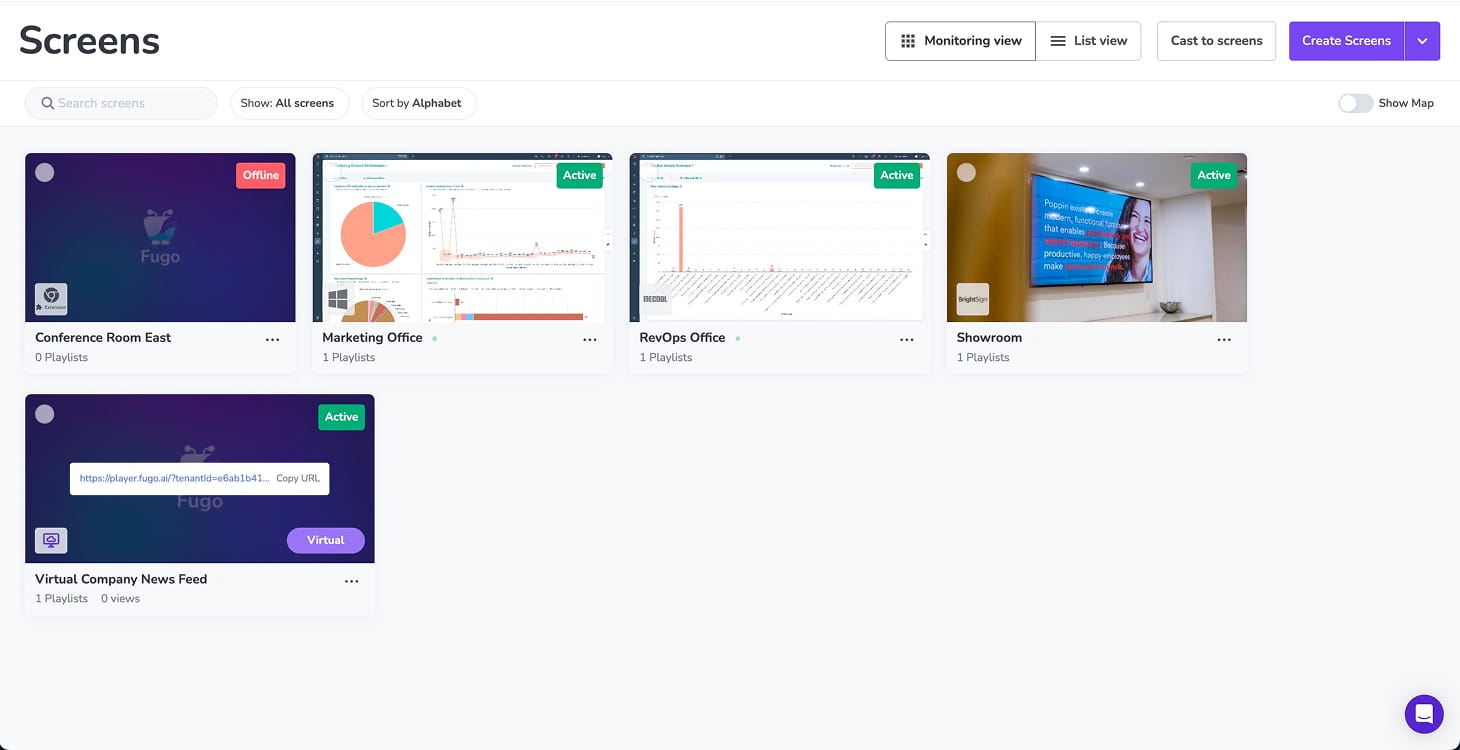This screenshot has height=750, width=1460.
Task: Select the Showroom screen checkbox circle
Action: coord(966,172)
